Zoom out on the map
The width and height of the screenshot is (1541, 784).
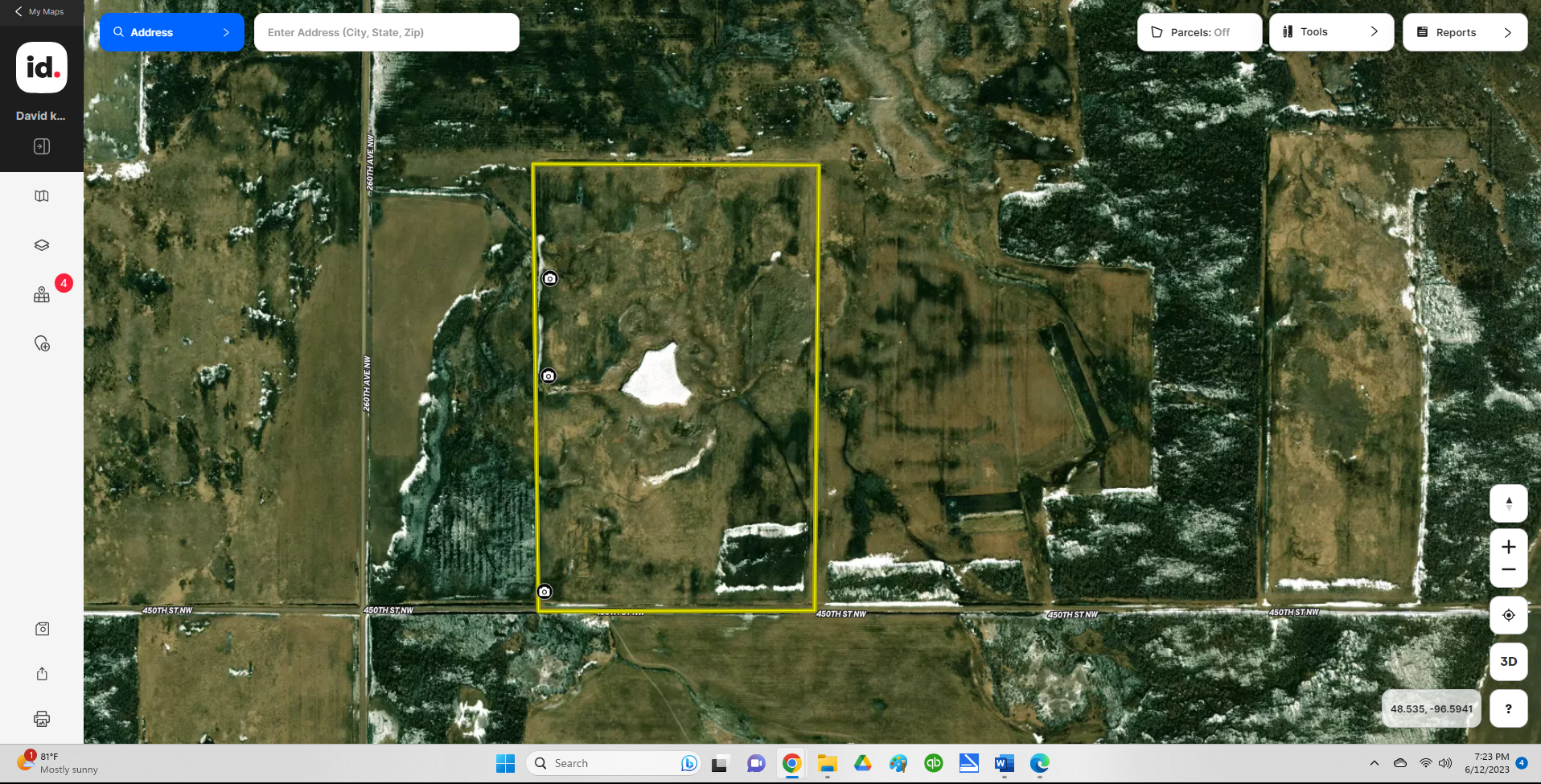click(x=1508, y=570)
